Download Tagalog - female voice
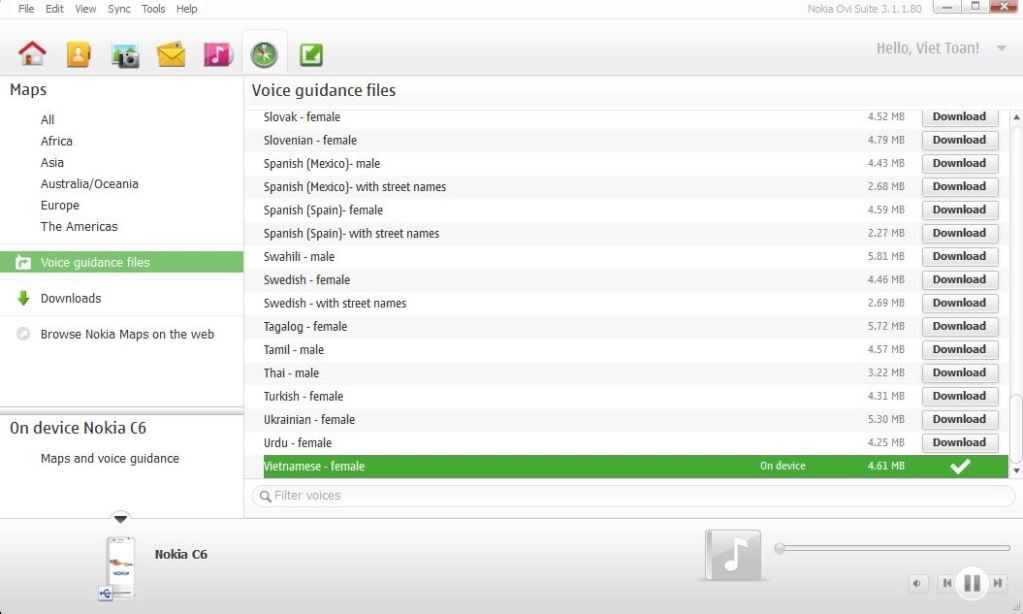 (x=960, y=326)
